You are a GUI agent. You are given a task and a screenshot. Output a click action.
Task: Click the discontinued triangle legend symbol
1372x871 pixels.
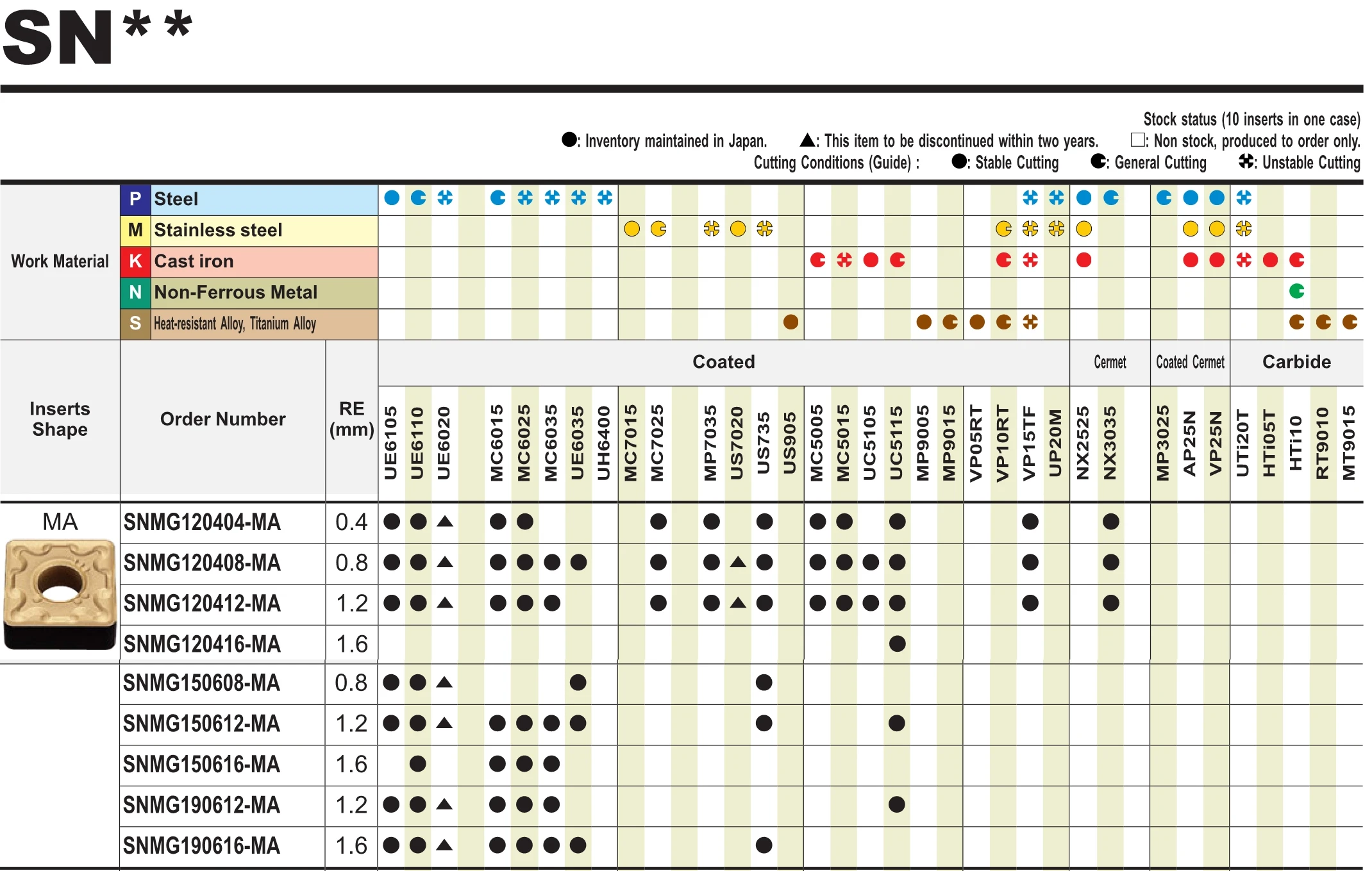pyautogui.click(x=808, y=140)
